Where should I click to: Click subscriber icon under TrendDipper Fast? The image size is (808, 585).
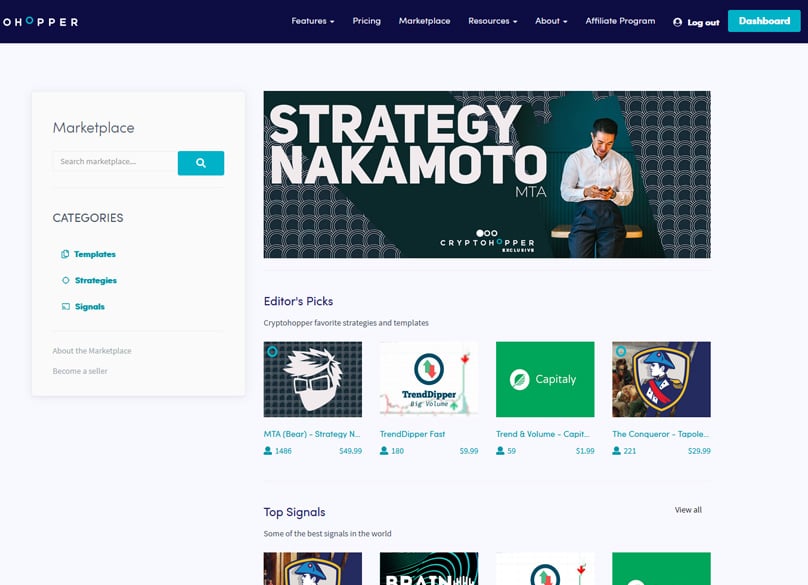tap(384, 451)
